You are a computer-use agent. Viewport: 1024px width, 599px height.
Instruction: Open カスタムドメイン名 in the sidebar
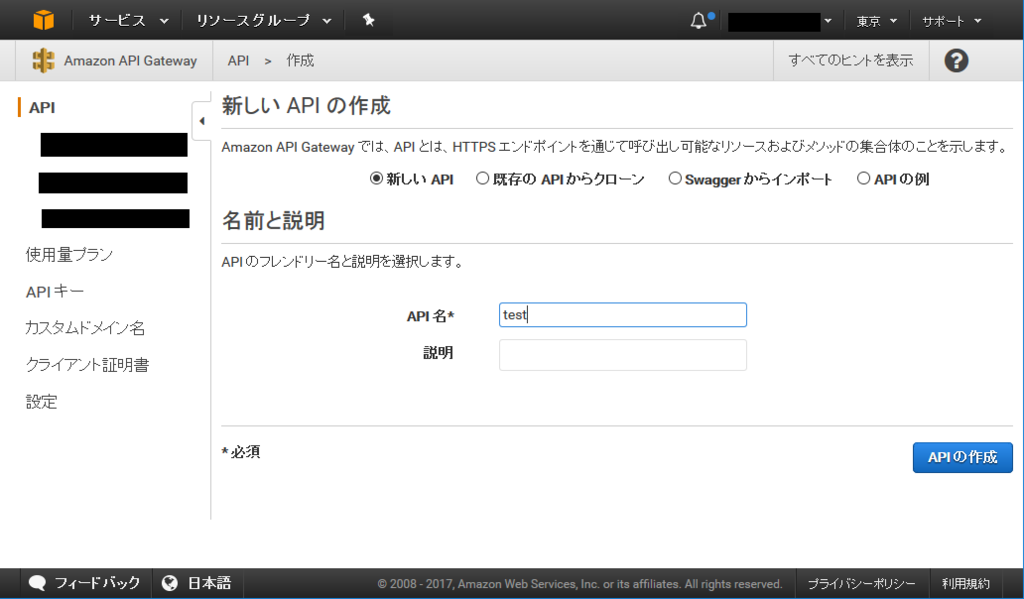[x=85, y=328]
